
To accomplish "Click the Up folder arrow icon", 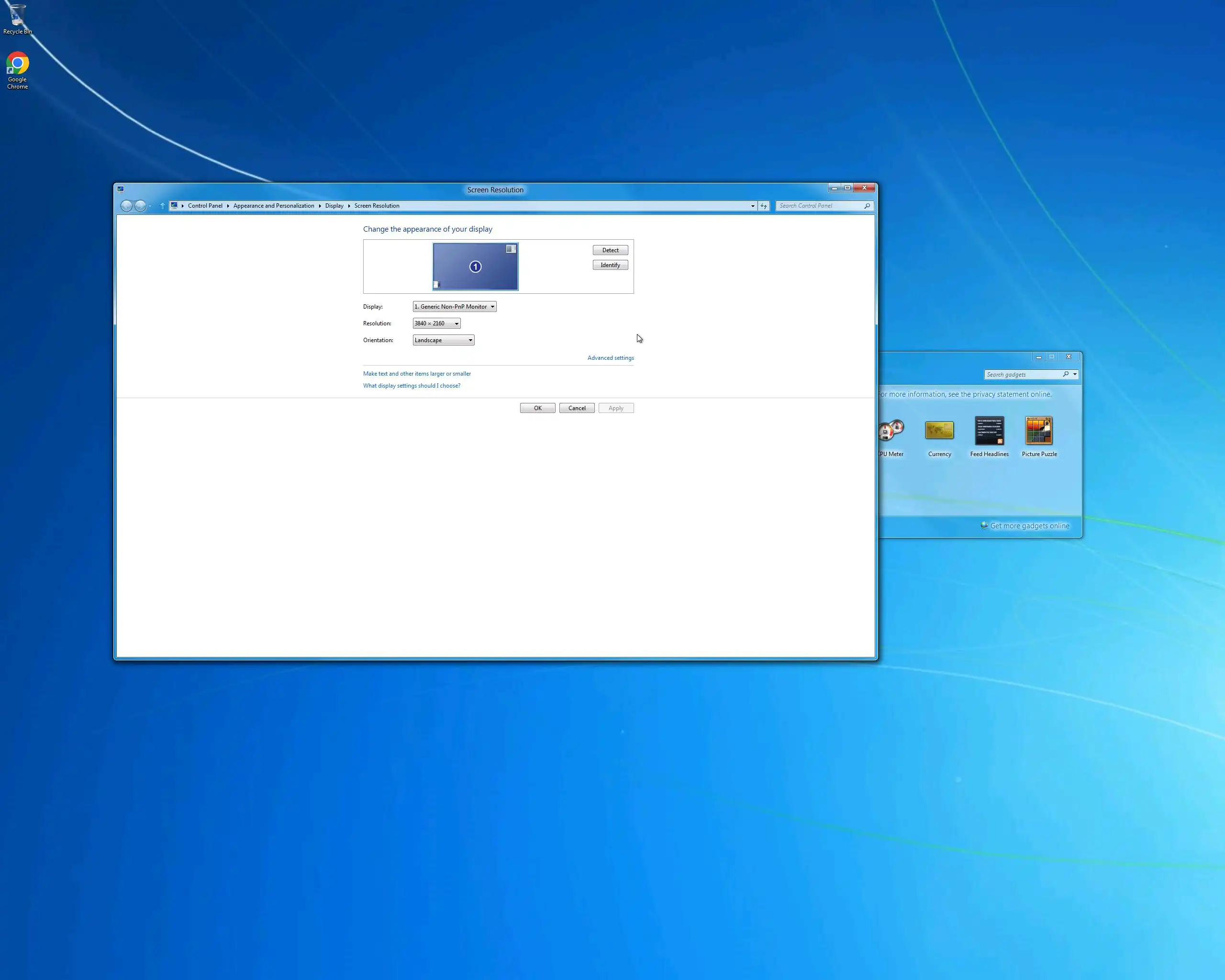I will [x=163, y=206].
